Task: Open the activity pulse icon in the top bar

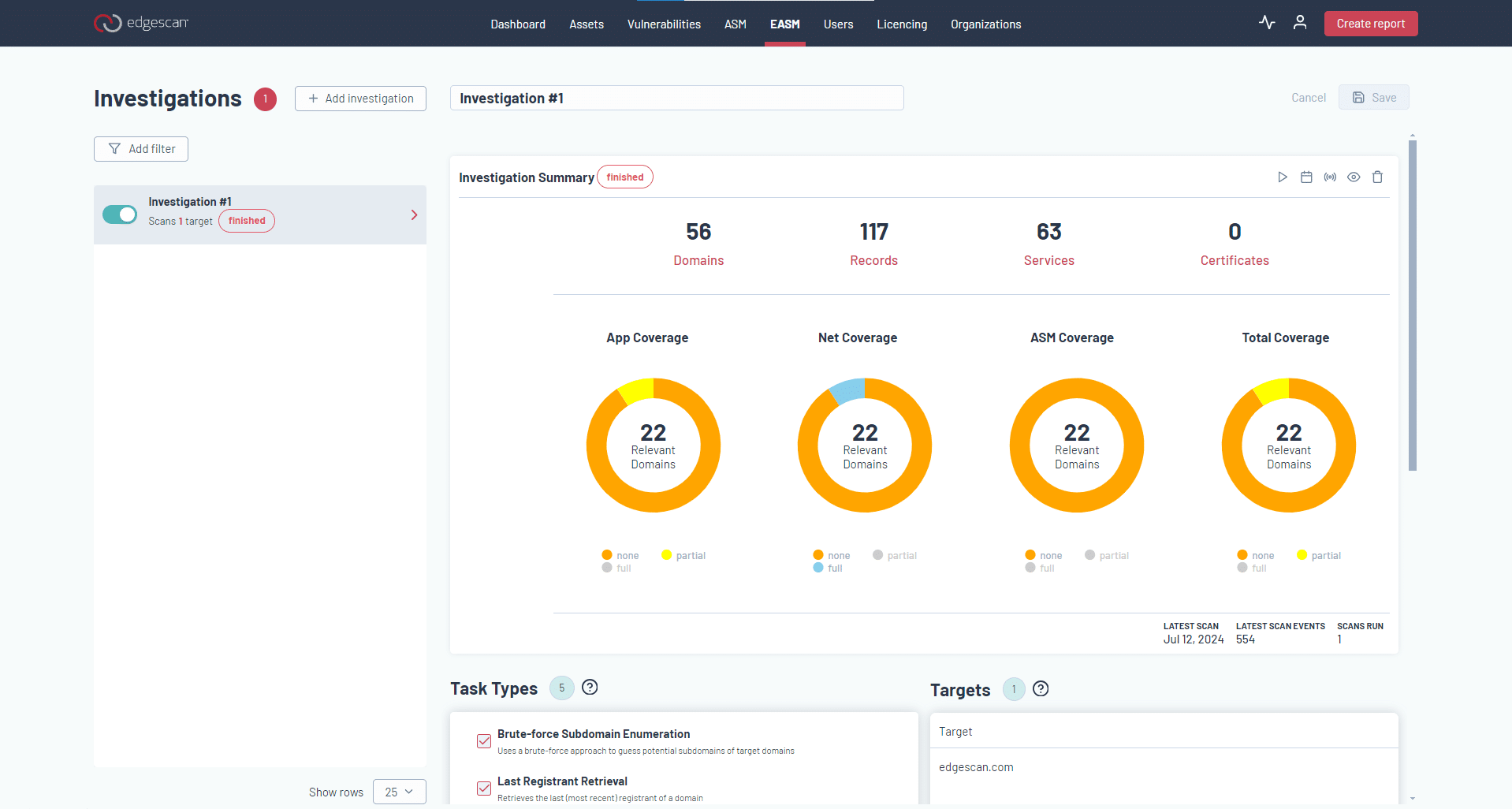Action: click(x=1266, y=23)
